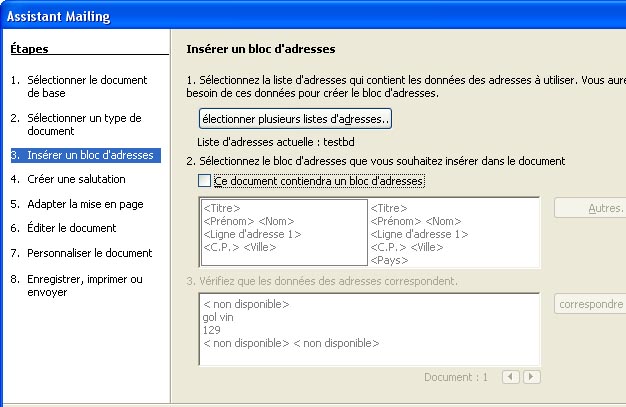This screenshot has width=626, height=407.
Task: Click the Étapes heading in sidebar
Action: [28, 48]
